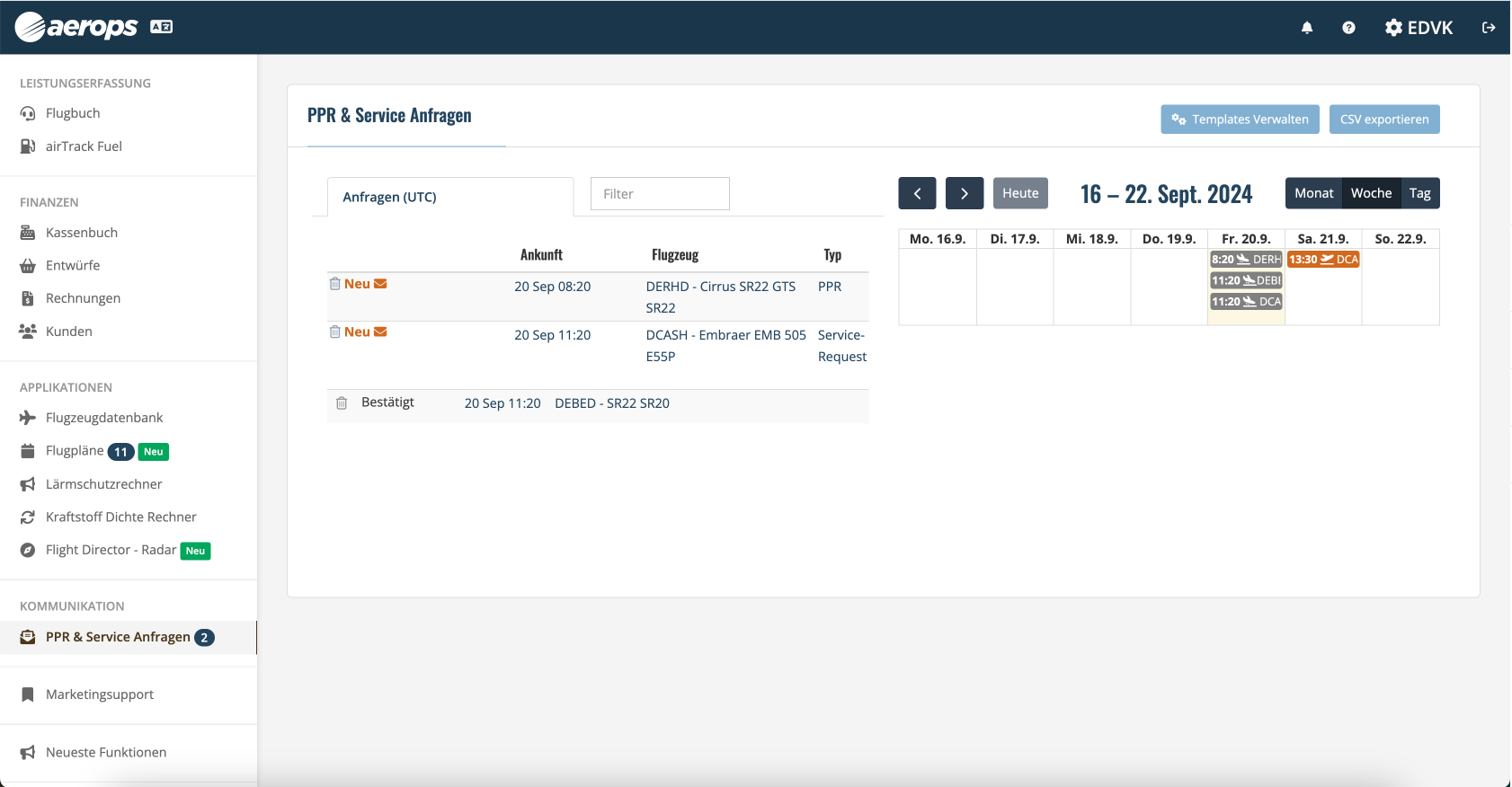Click the Entwürfe basket icon
This screenshot has height=787, width=1512.
(x=28, y=266)
